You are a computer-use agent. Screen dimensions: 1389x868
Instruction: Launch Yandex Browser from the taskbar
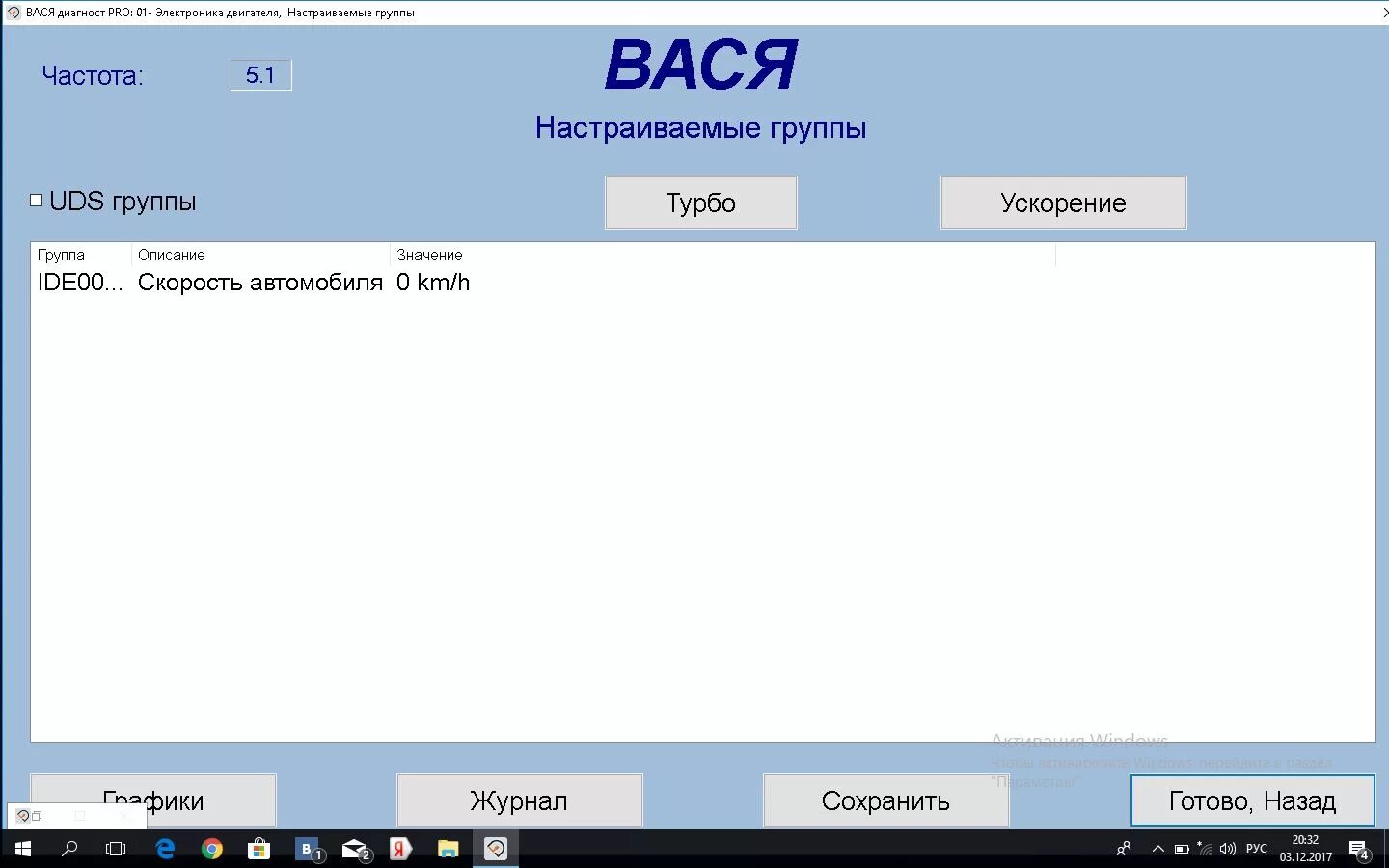click(401, 849)
